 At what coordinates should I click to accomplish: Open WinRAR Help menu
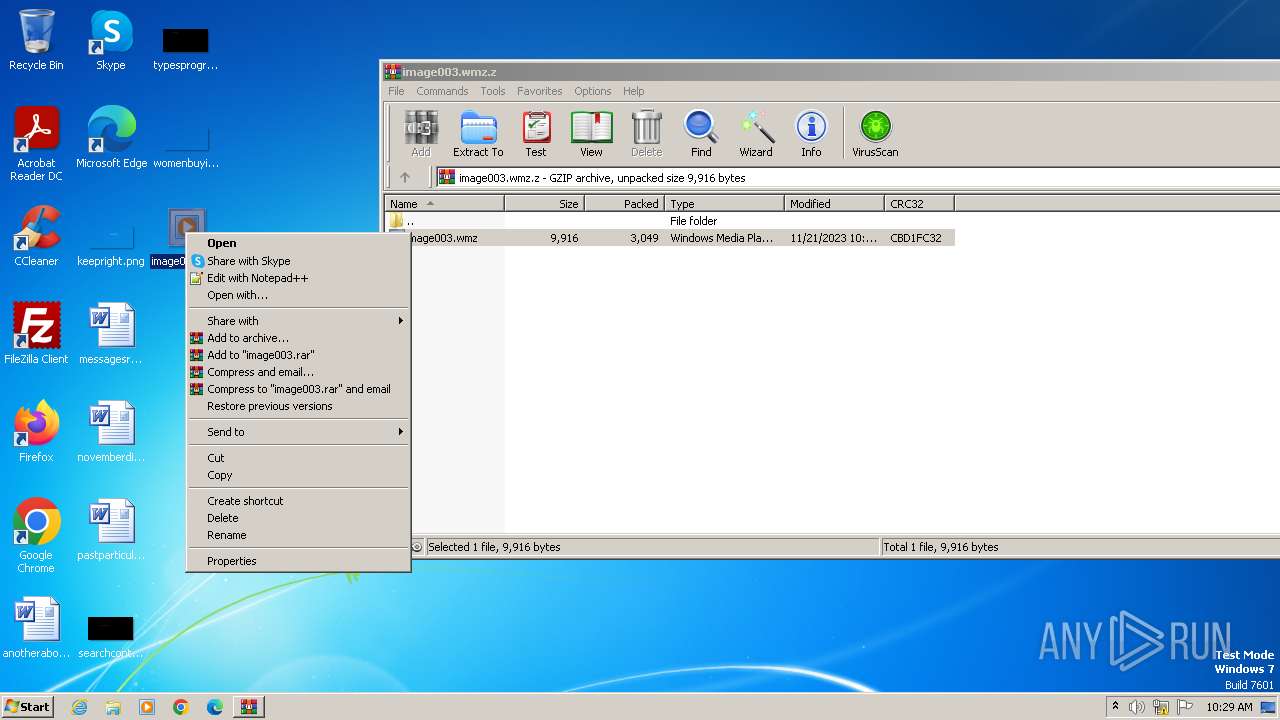(x=634, y=91)
